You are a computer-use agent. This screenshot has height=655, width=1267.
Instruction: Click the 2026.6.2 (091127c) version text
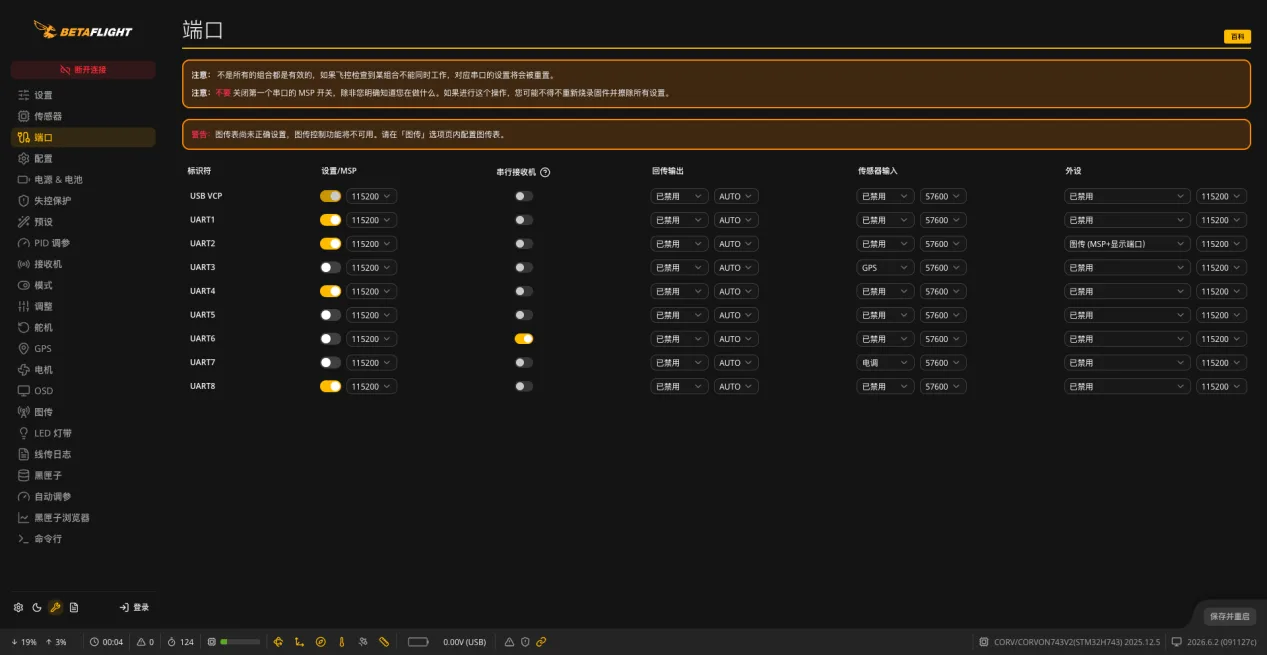click(x=1221, y=642)
